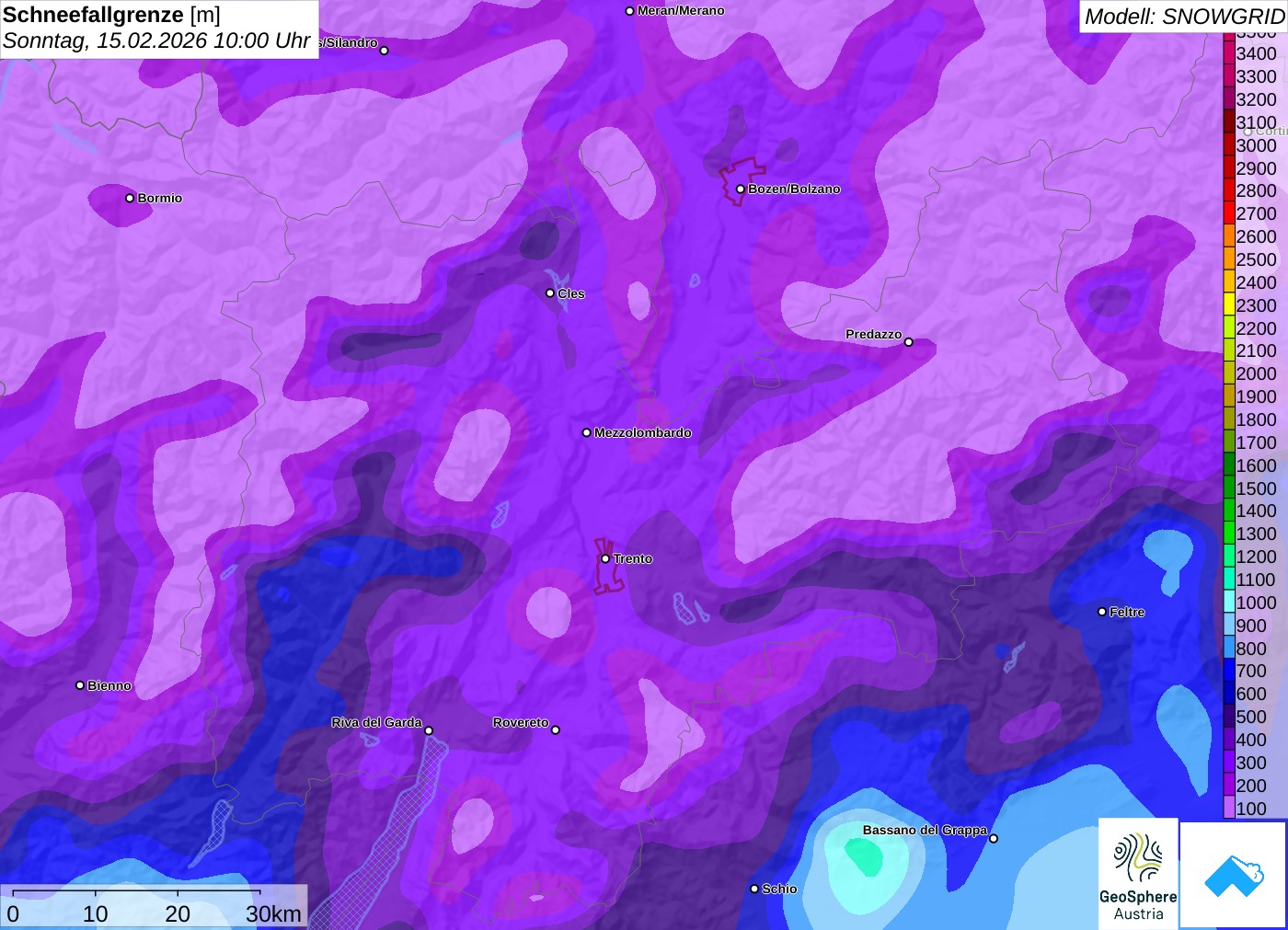This screenshot has height=930, width=1288.
Task: Click the Rovereto city dot
Action: click(x=555, y=730)
